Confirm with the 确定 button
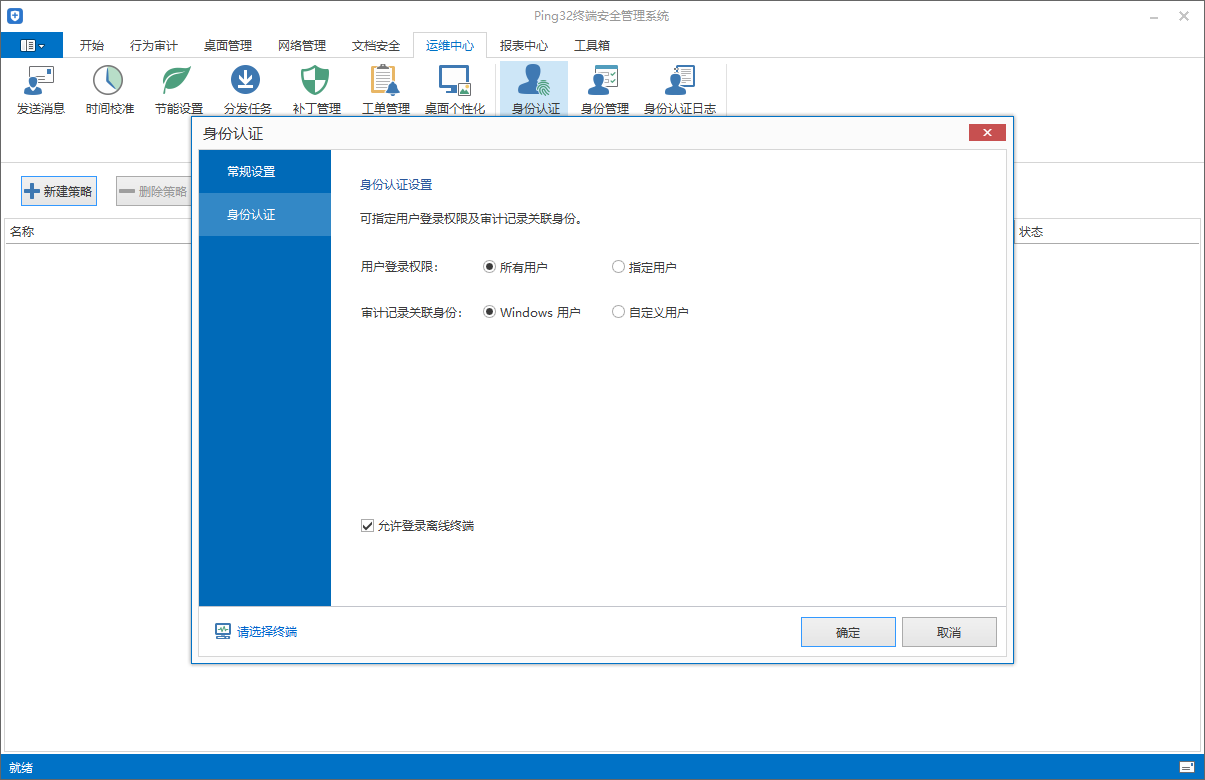Viewport: 1205px width, 780px height. click(x=848, y=632)
